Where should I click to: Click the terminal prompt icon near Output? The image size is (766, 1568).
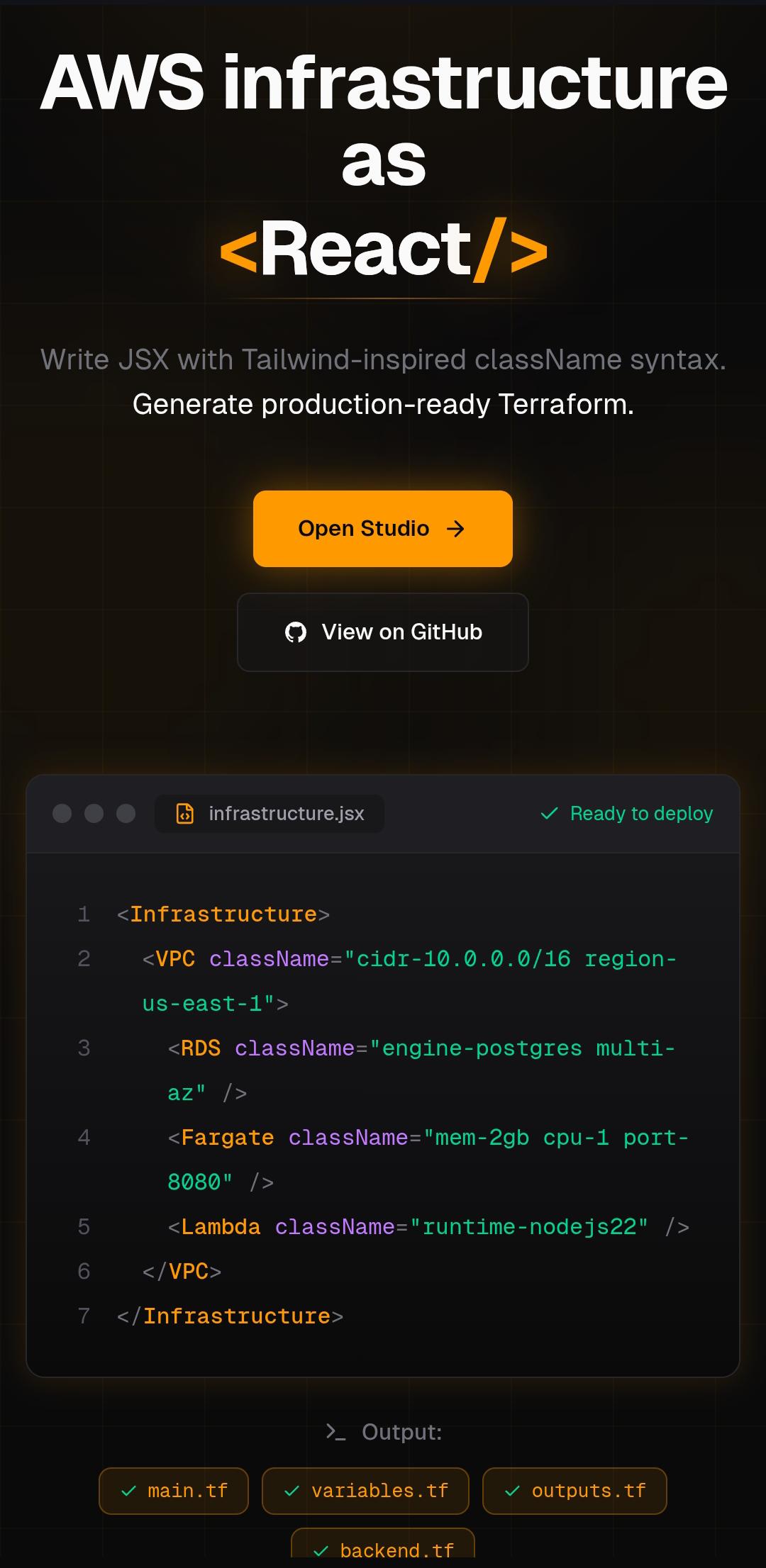[x=337, y=1431]
